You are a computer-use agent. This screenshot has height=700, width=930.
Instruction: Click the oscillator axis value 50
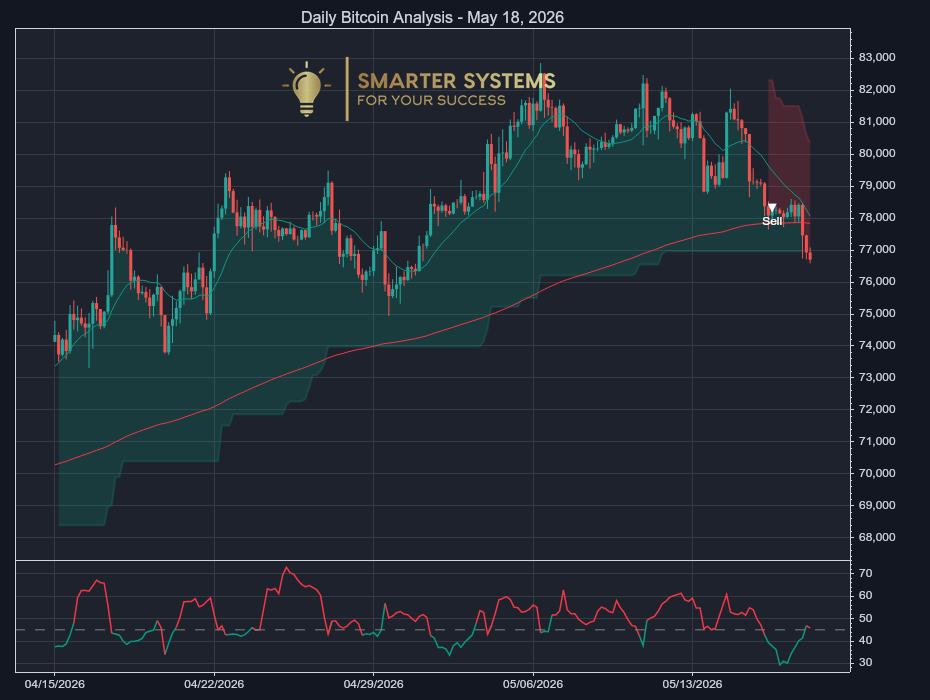865,618
